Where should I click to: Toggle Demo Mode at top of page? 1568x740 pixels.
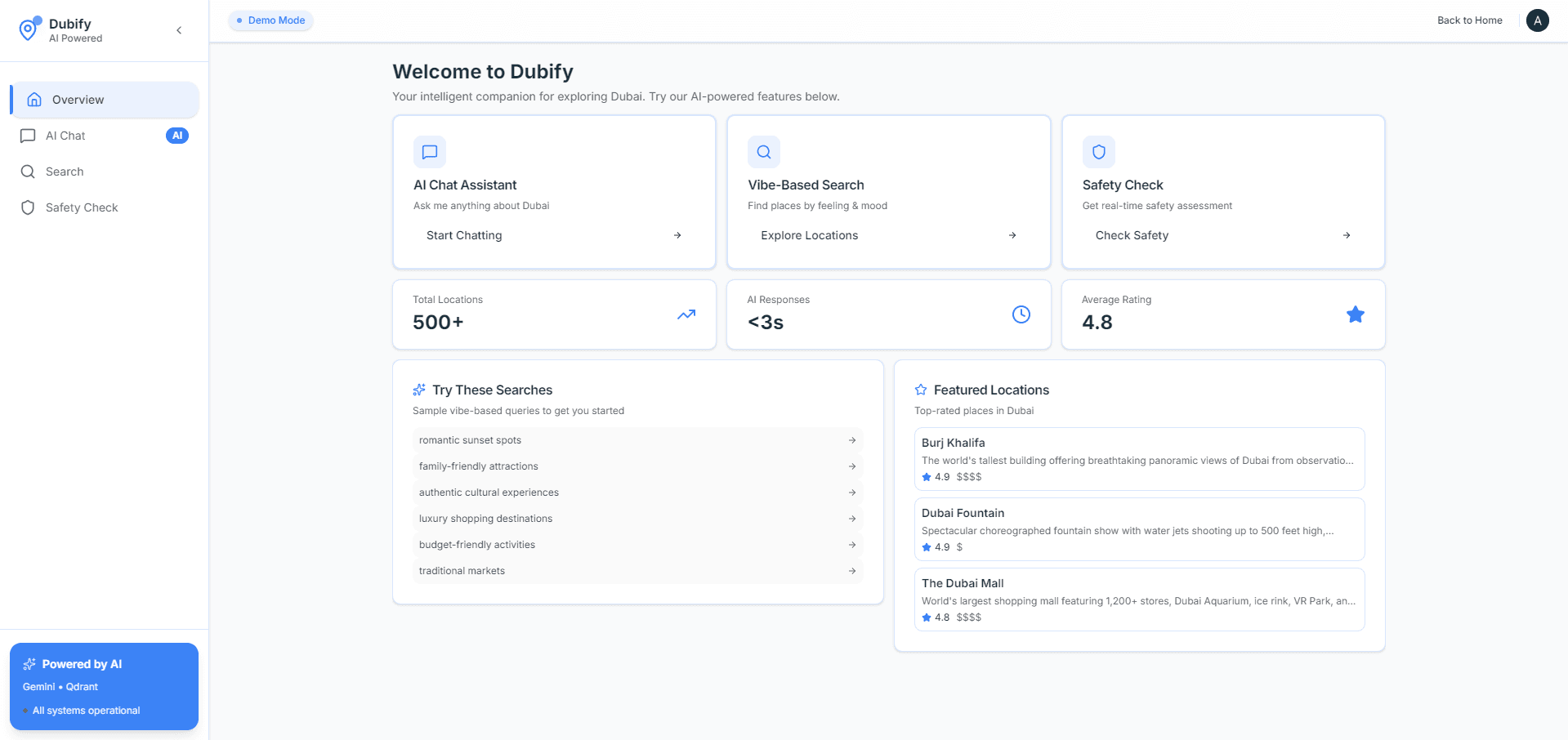270,20
